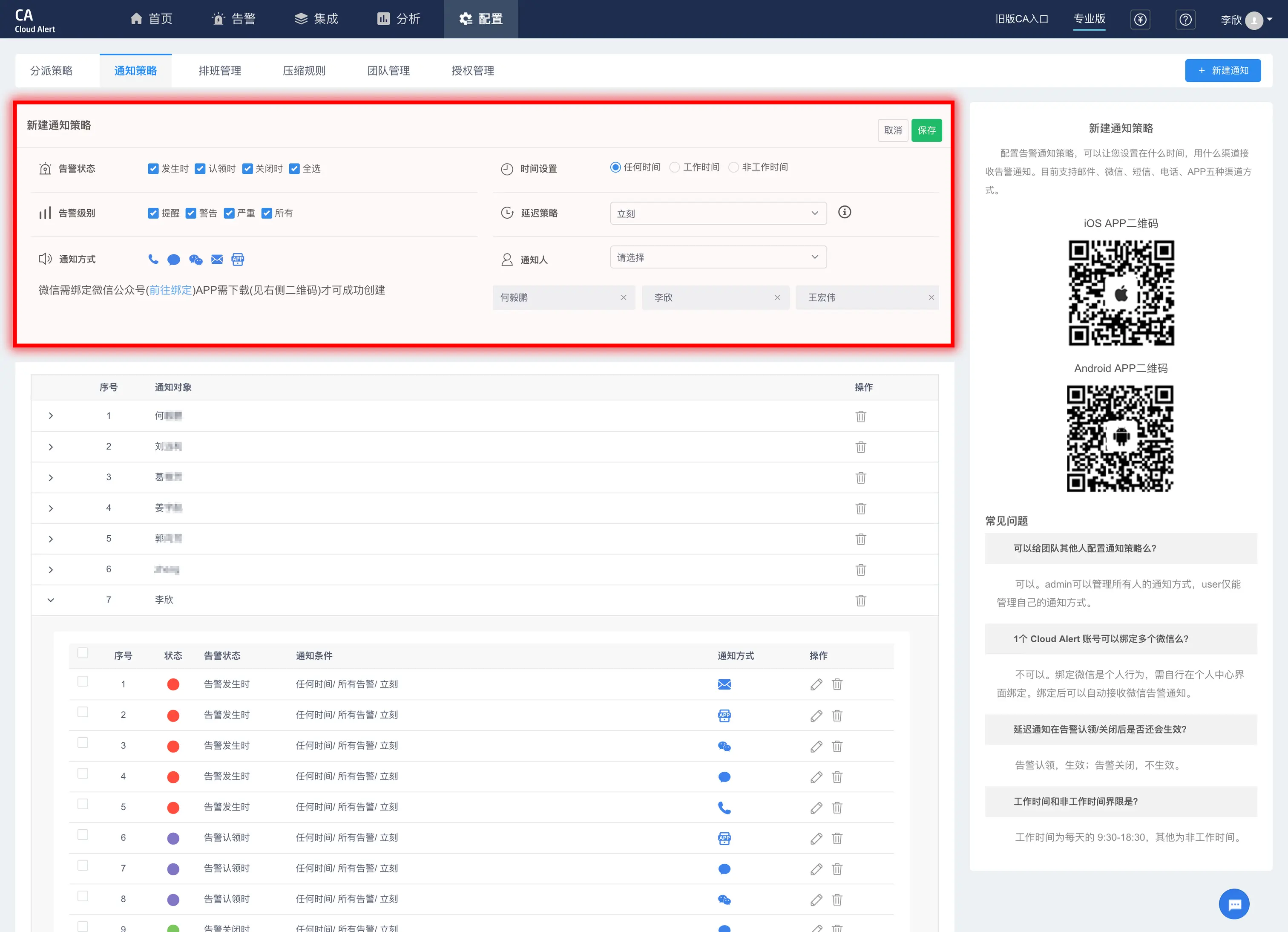This screenshot has width=1288, height=932.
Task: Delete notification target row 3
Action: [x=860, y=477]
